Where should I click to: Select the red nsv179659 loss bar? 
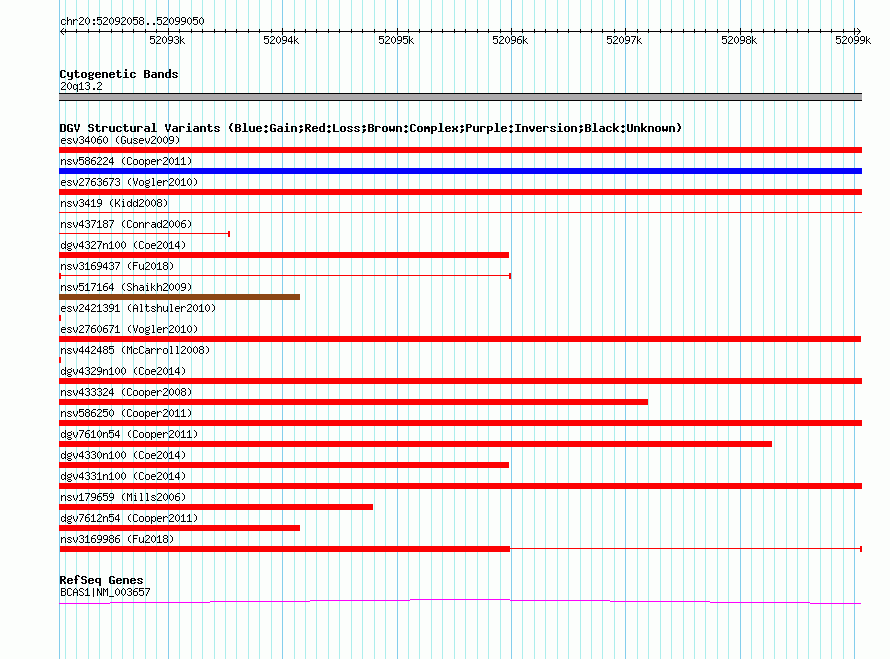click(x=216, y=507)
